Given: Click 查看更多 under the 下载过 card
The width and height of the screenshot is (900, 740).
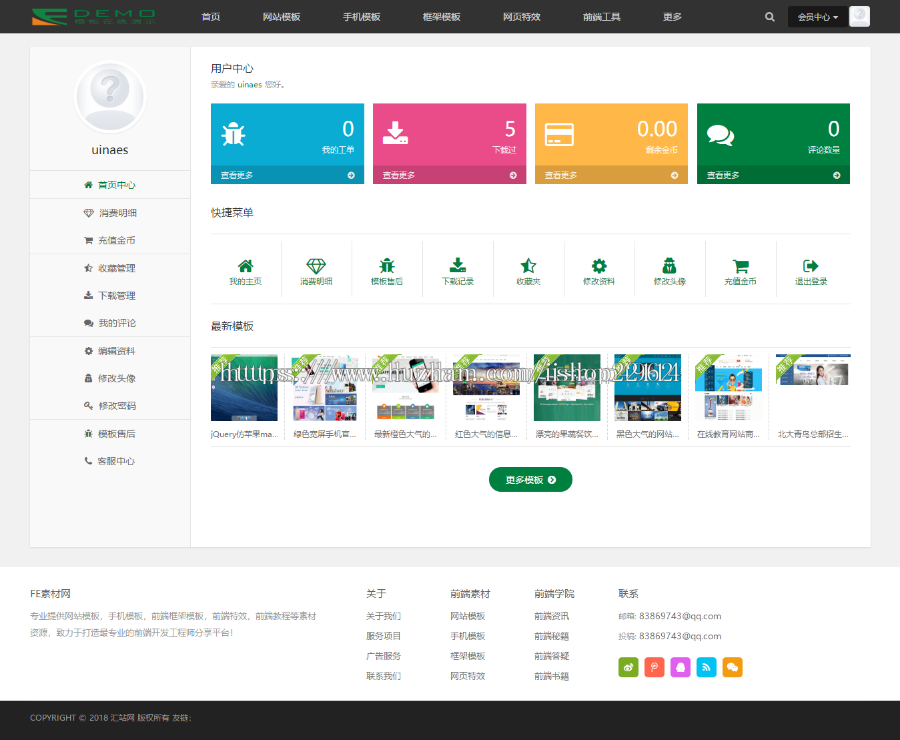Looking at the screenshot, I should click(x=449, y=175).
